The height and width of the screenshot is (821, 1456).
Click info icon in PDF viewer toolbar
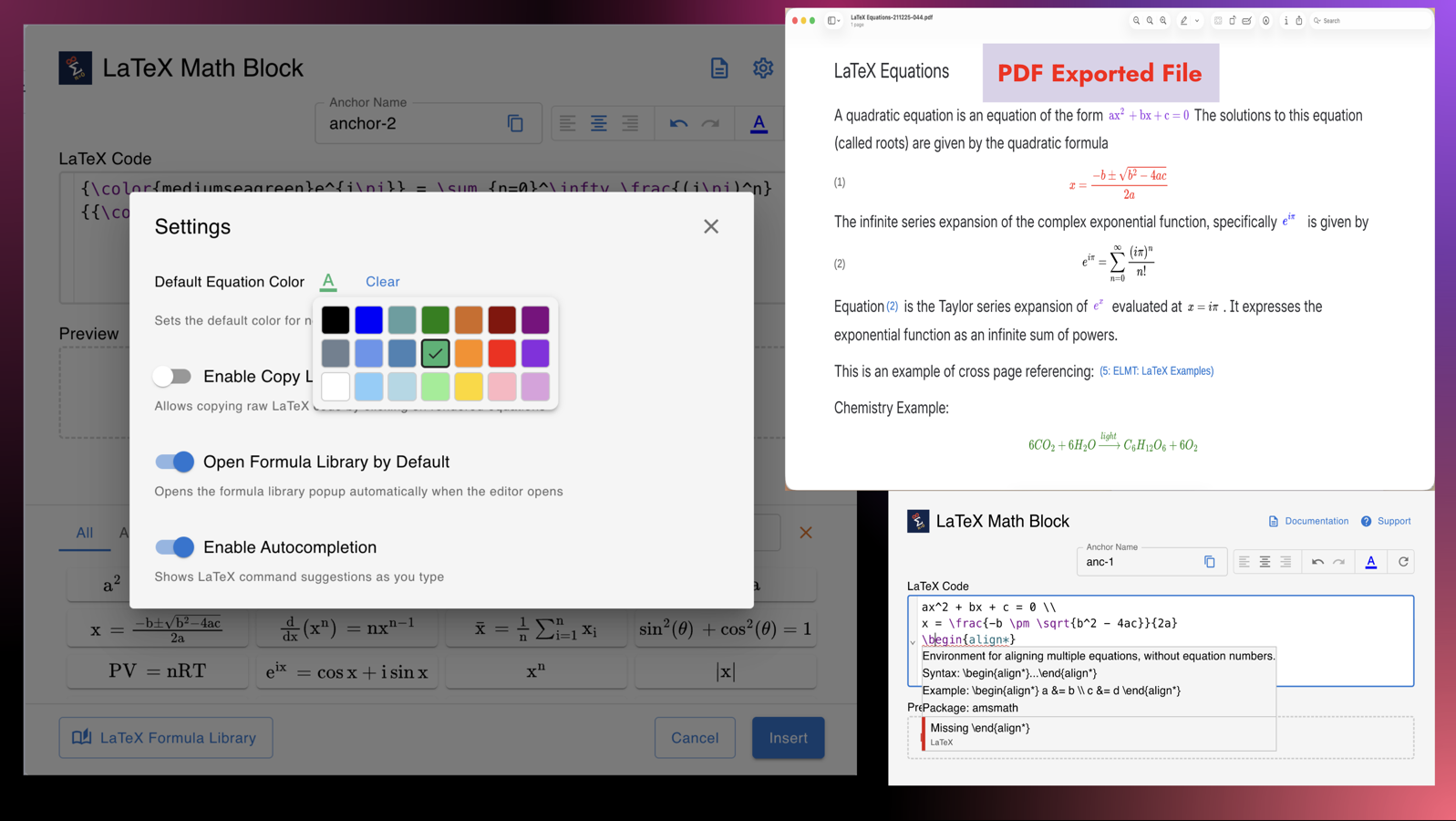[1286, 20]
